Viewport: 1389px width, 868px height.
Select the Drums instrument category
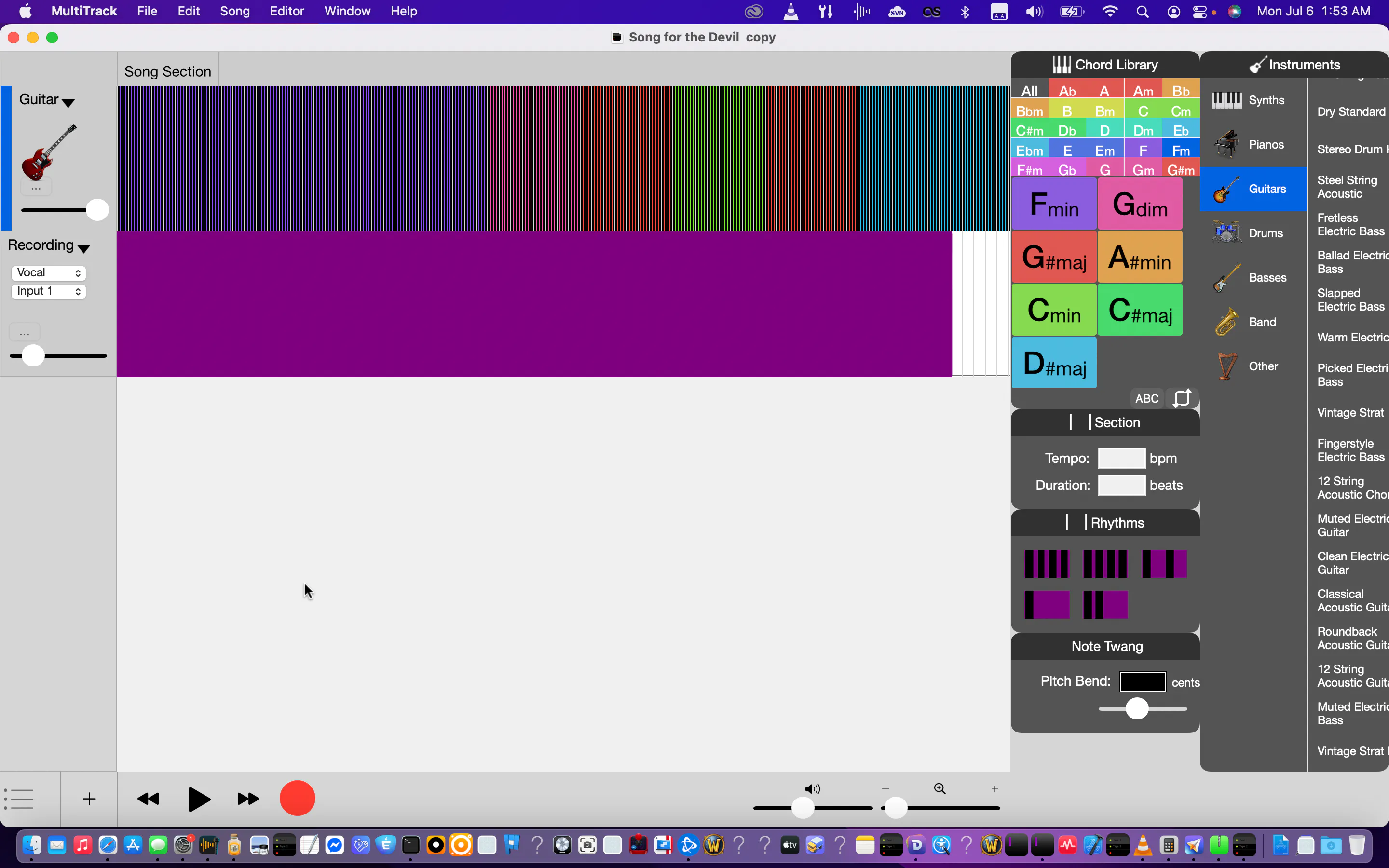[1253, 233]
